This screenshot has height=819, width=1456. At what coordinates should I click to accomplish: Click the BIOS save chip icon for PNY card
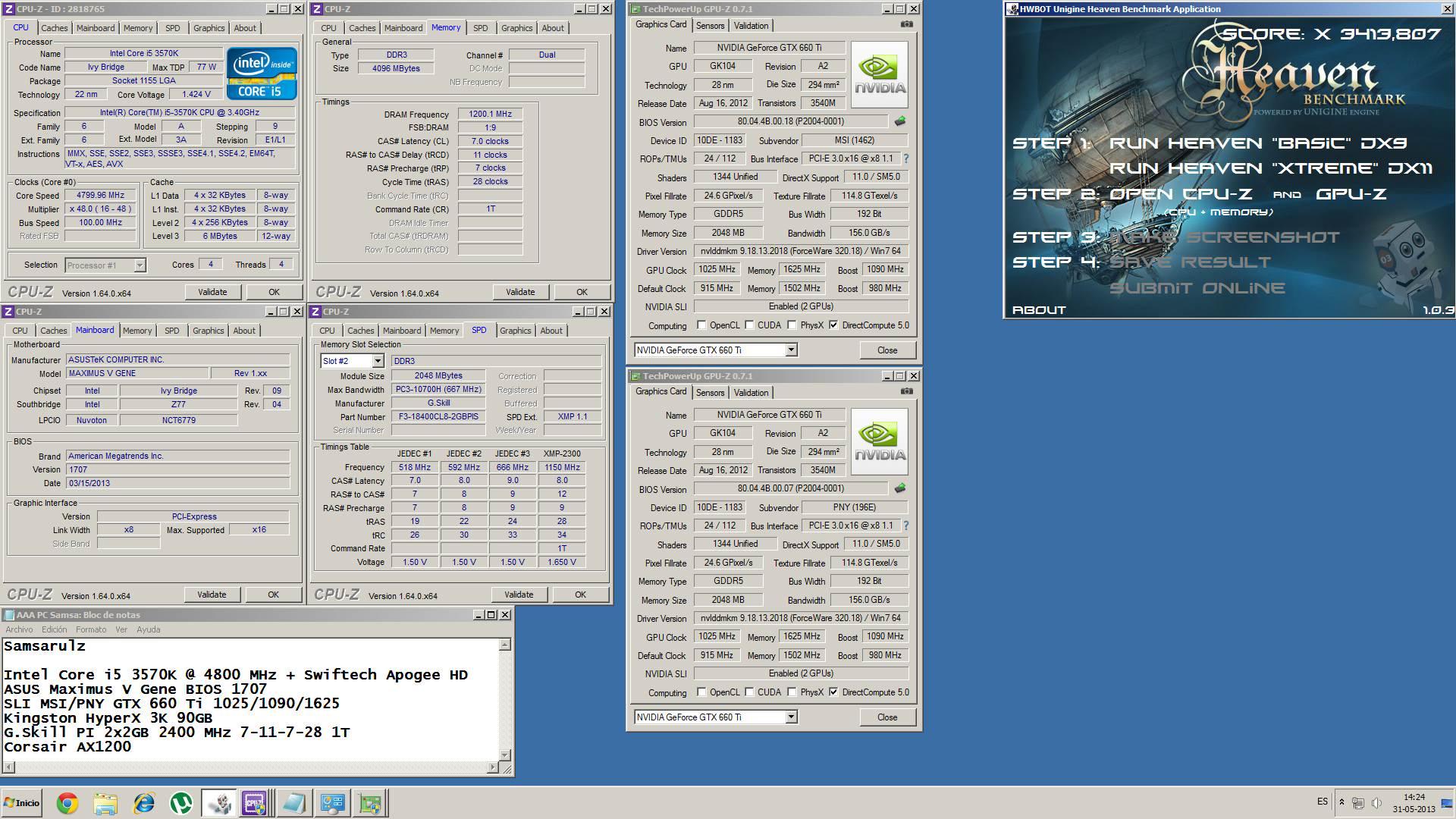(900, 488)
